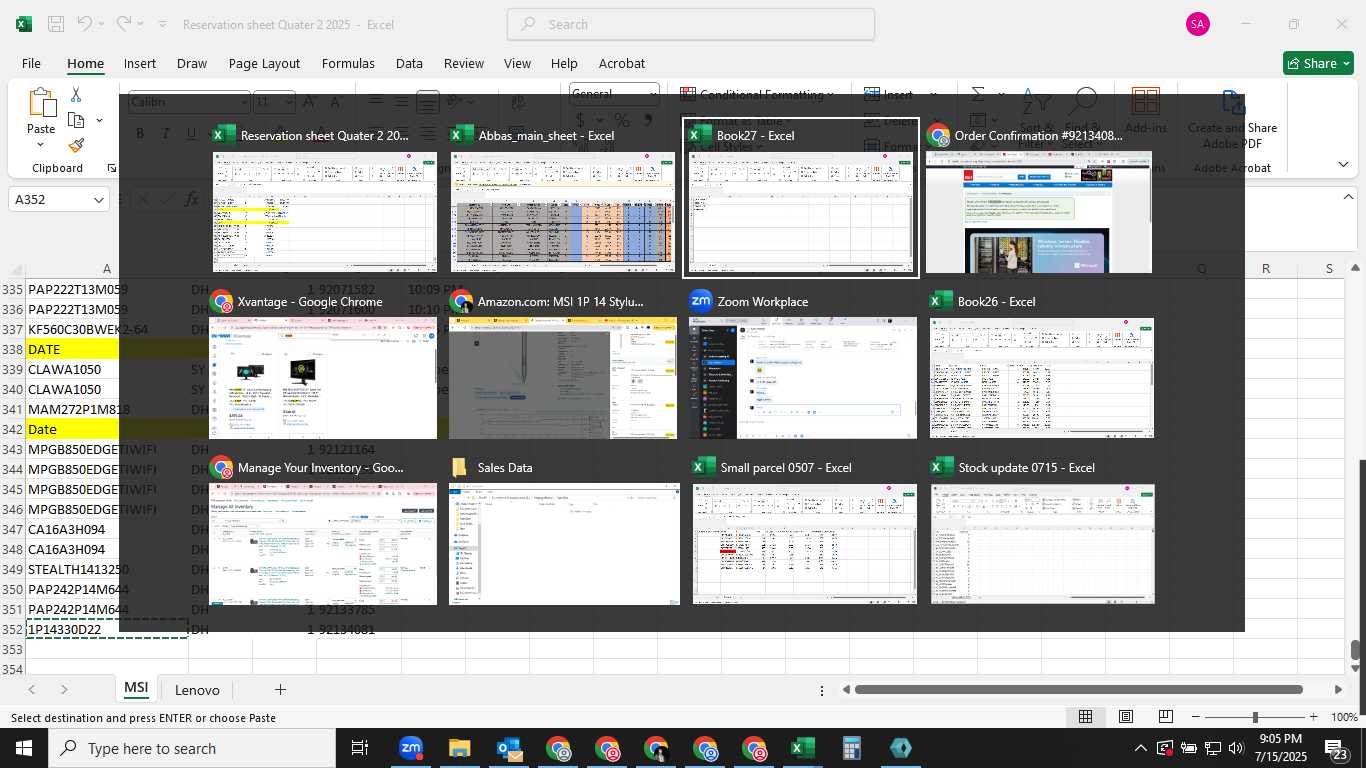Screen dimensions: 1366x768
Task: Click the horizontal scrollbar thumb
Action: pos(1078,689)
